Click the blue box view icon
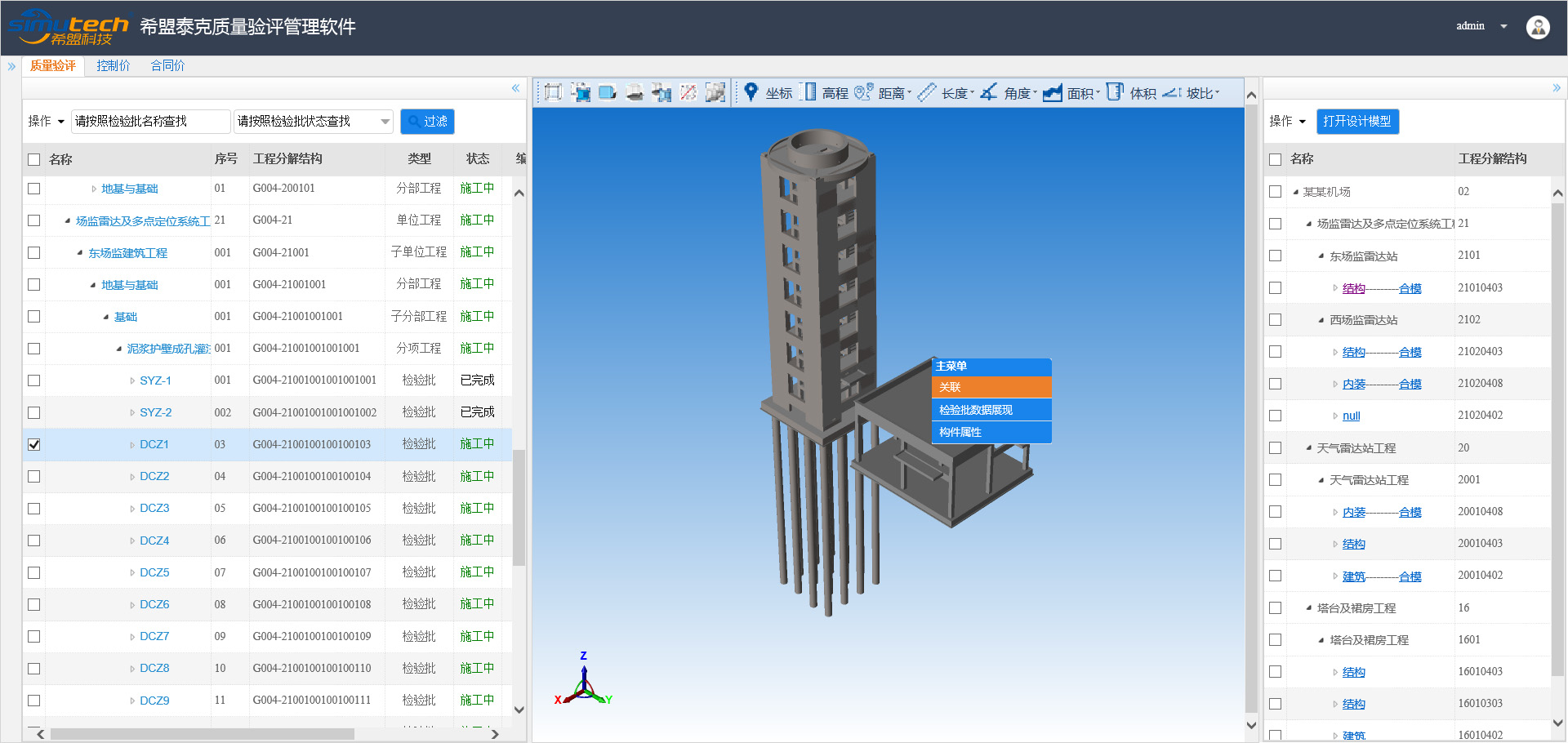The width and height of the screenshot is (1568, 743). click(x=607, y=92)
